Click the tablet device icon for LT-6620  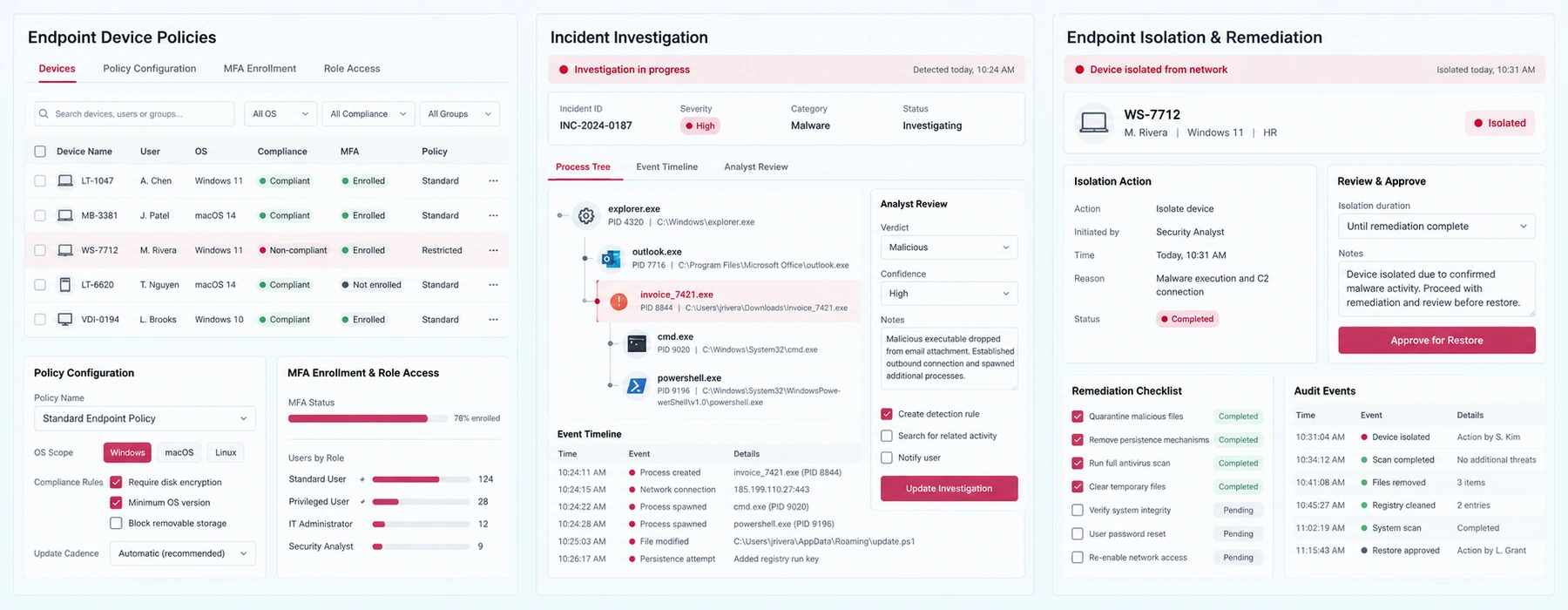[64, 285]
